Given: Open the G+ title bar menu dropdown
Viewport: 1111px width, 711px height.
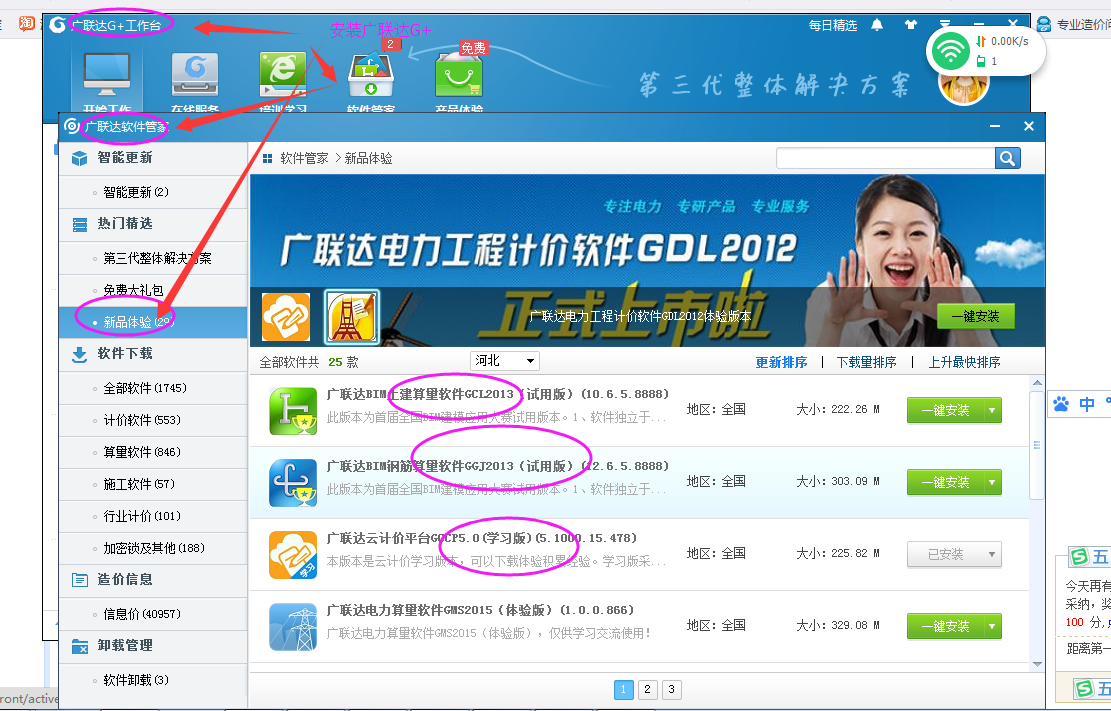Looking at the screenshot, I should click(944, 24).
